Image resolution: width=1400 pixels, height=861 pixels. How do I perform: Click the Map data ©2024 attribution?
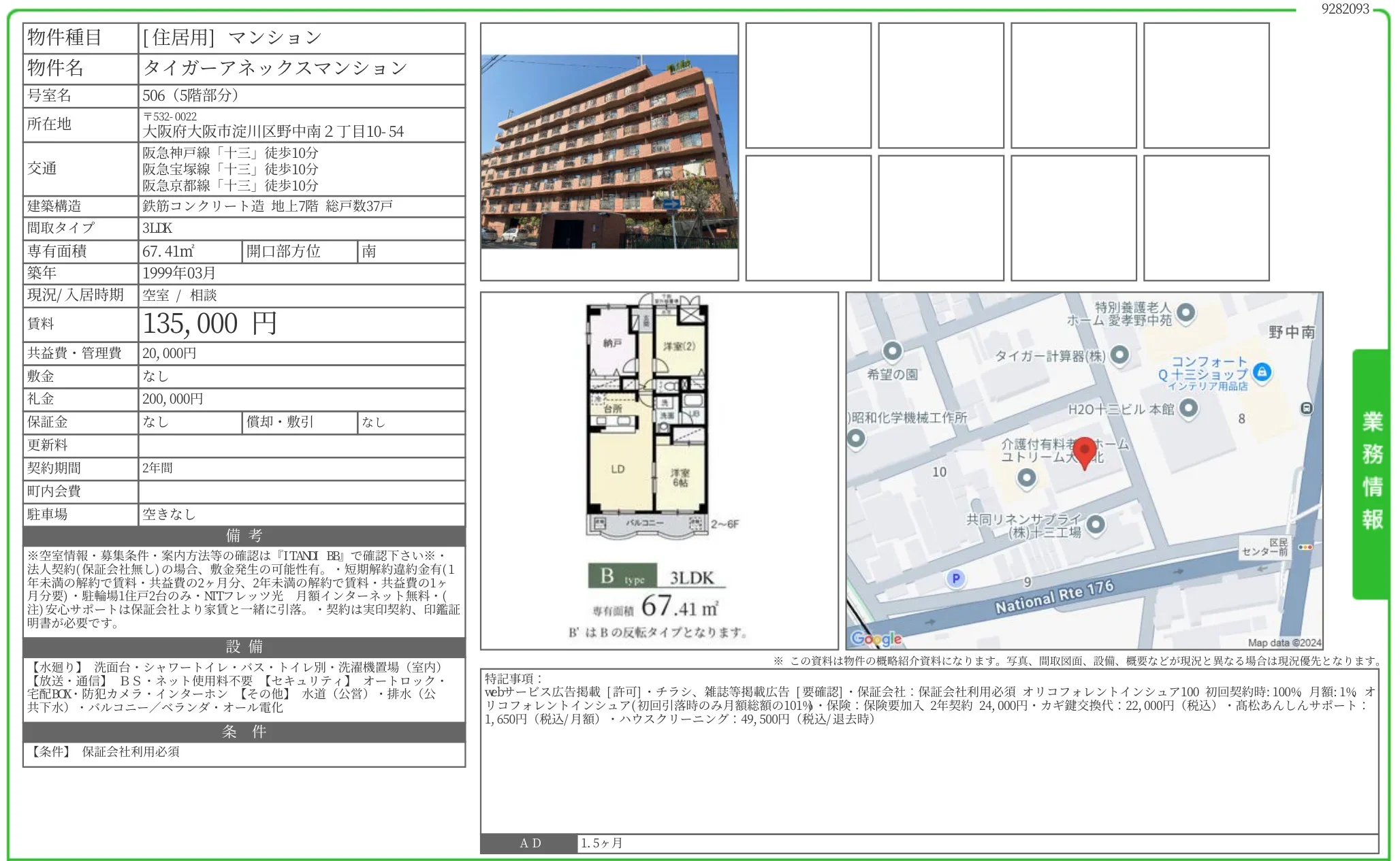(x=1284, y=643)
